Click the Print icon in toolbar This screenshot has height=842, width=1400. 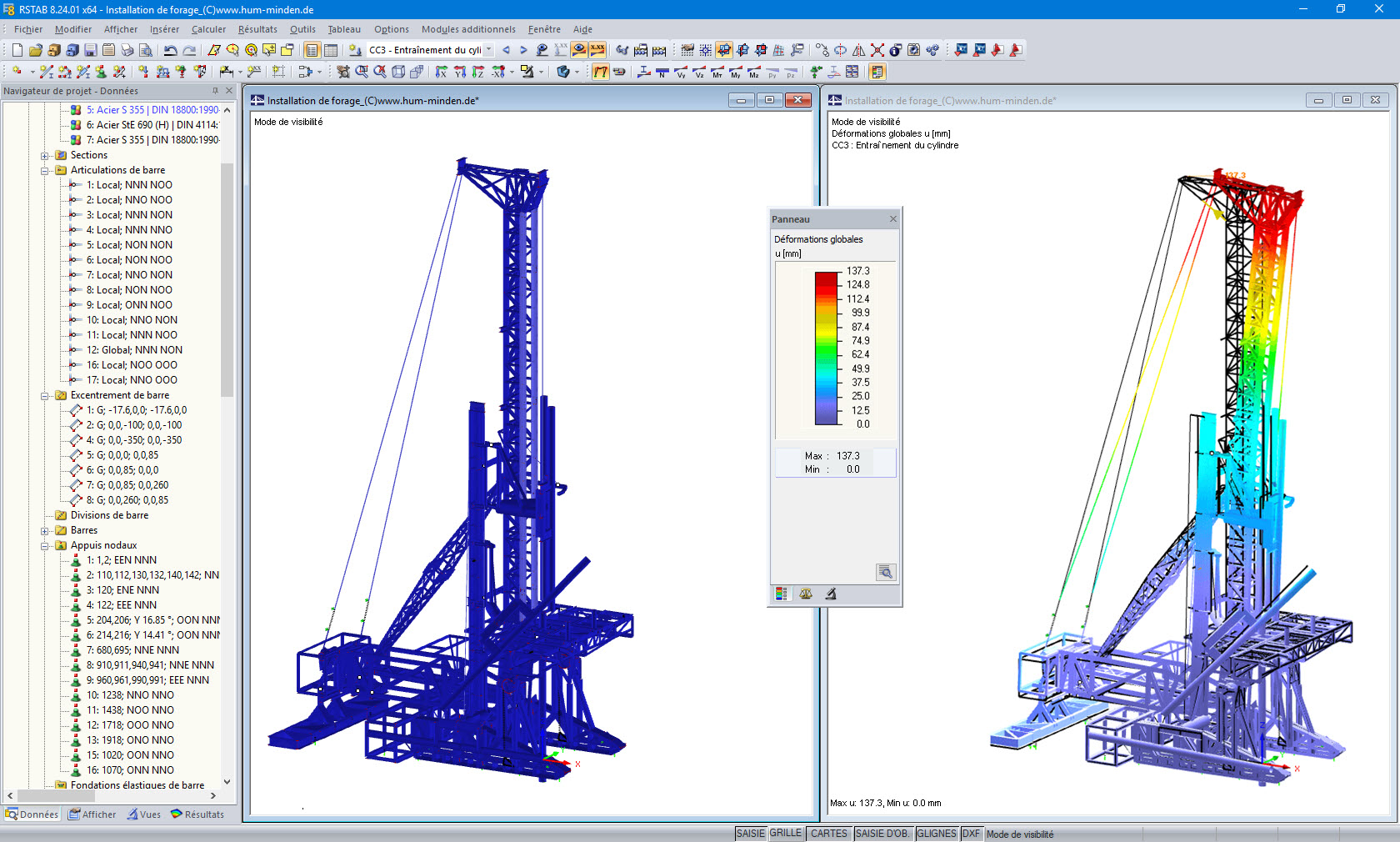click(127, 50)
